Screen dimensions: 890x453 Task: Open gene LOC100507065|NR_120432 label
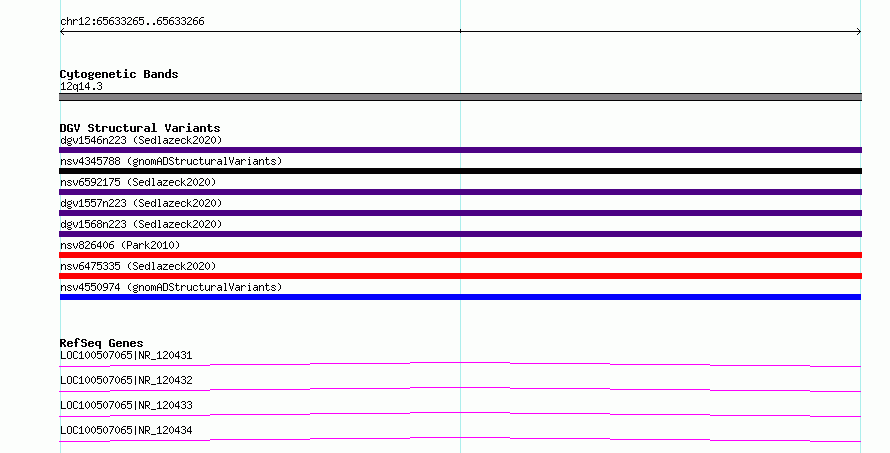coord(126,380)
